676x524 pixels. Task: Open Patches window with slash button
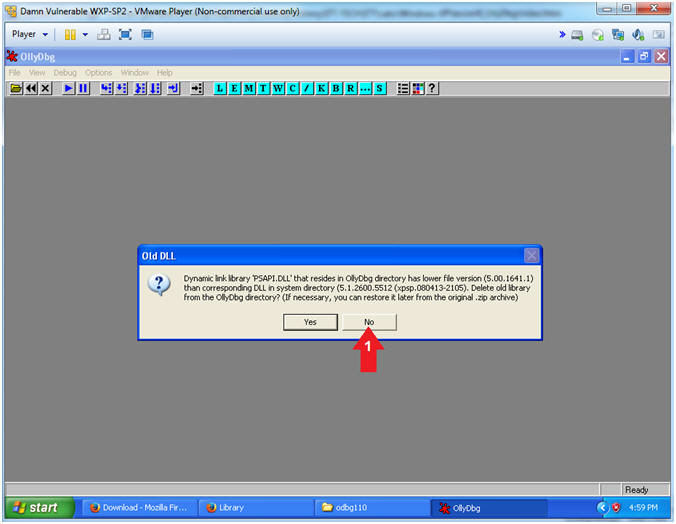307,88
